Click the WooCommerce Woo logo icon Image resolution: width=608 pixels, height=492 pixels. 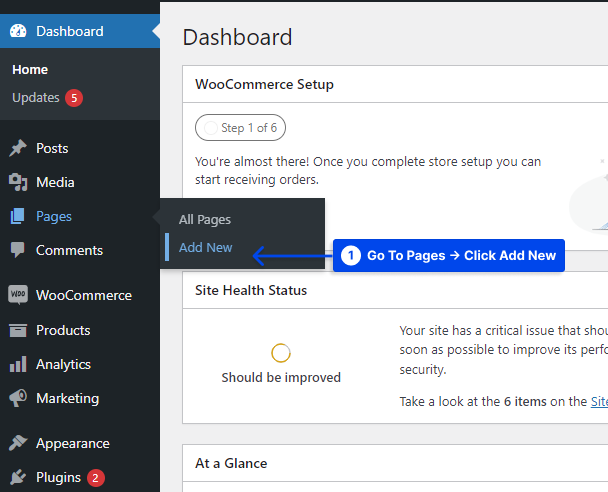[18, 295]
